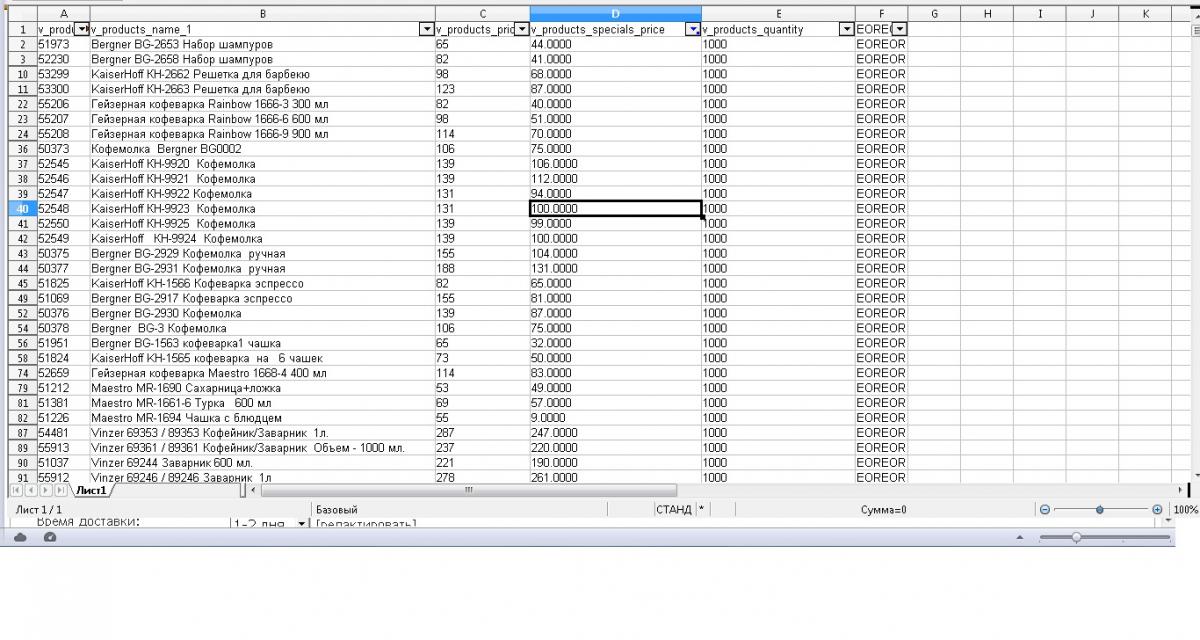The image size is (1200, 640).
Task: Select cell Bergner BG-3 Кофемолка
Action: (262, 328)
